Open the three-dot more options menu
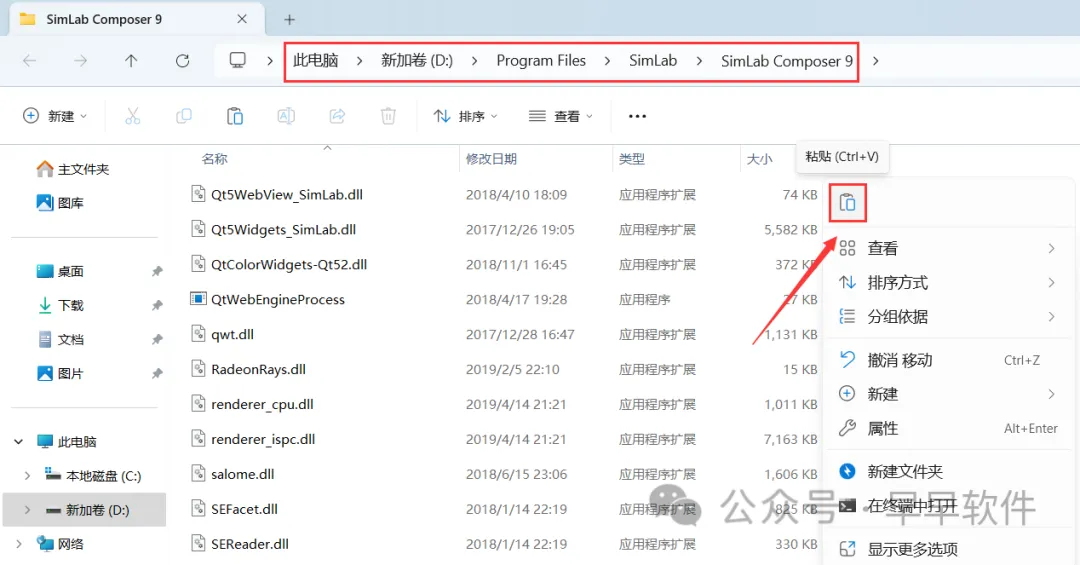 pos(637,116)
